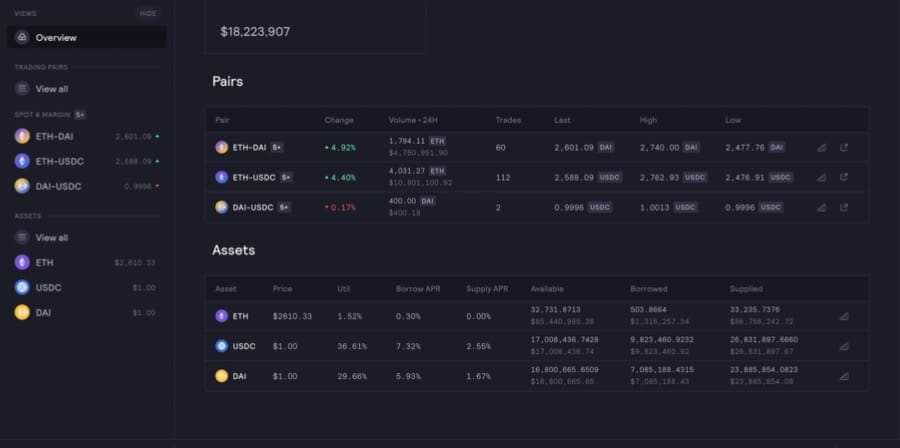Image resolution: width=900 pixels, height=448 pixels.
Task: Click external link icon for DAI-USDC pair
Action: pos(844,207)
